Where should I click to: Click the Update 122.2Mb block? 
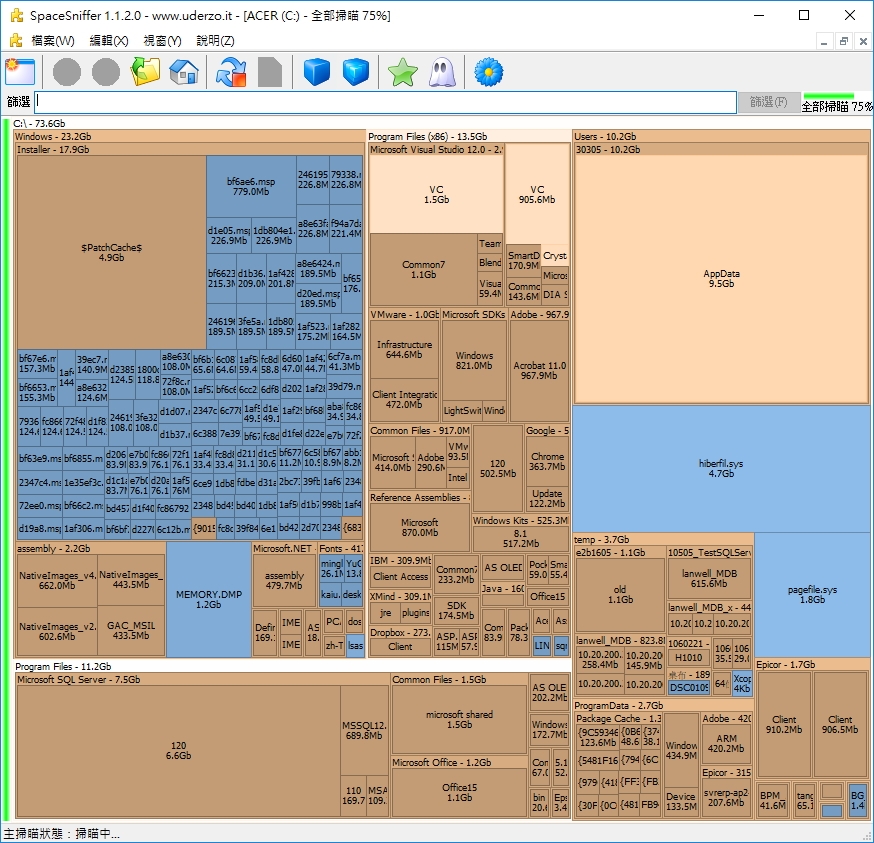(x=547, y=498)
